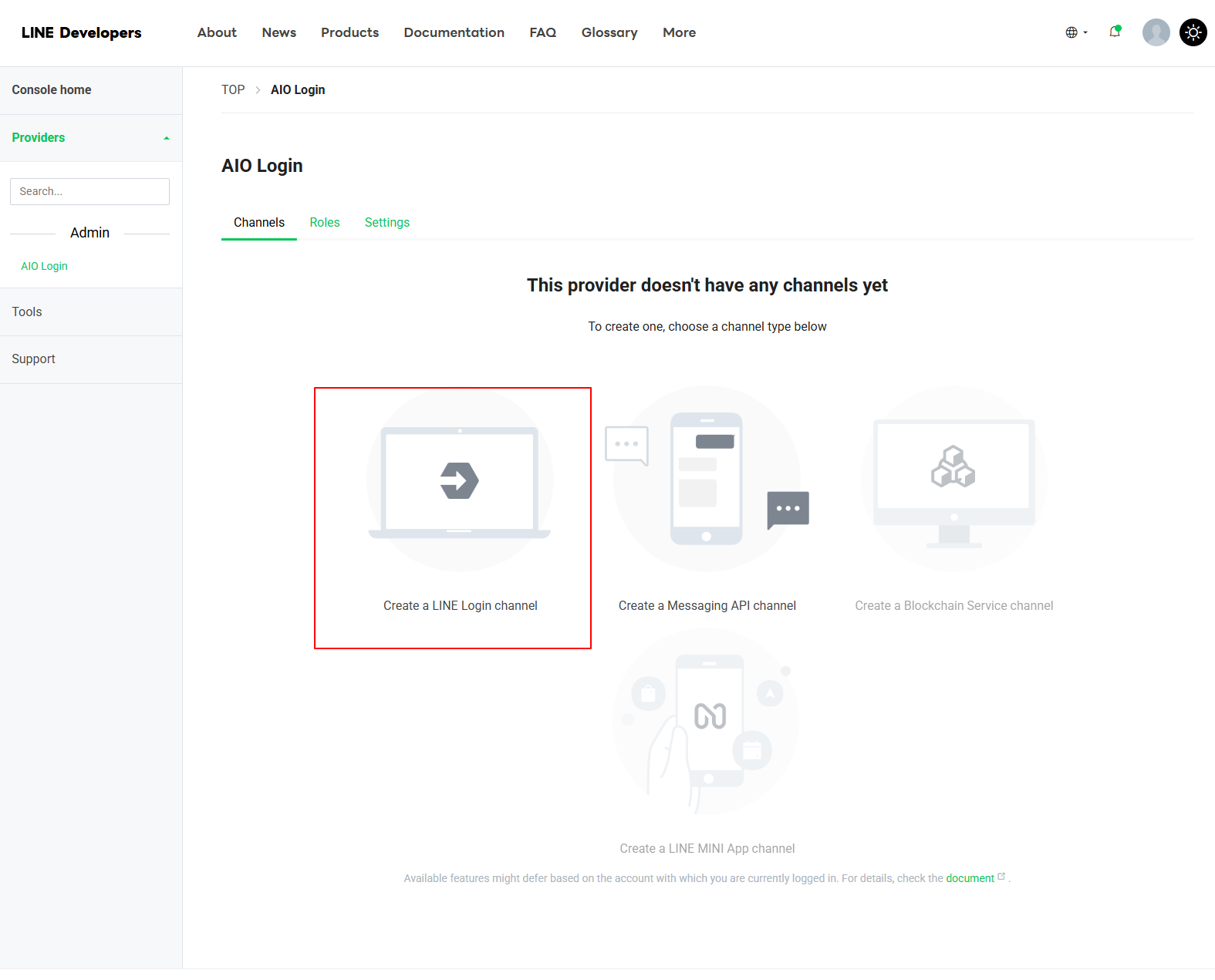The image size is (1215, 980).
Task: Go to TOP in breadcrumb
Action: [x=233, y=89]
